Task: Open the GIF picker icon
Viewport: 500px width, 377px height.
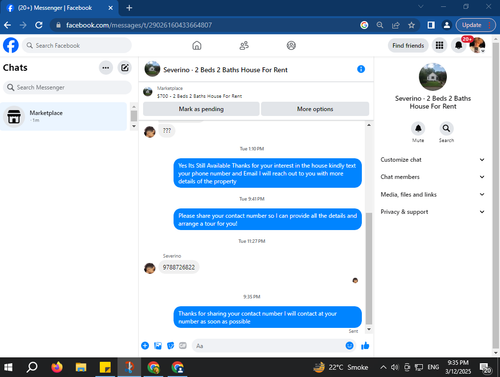Action: [183, 346]
